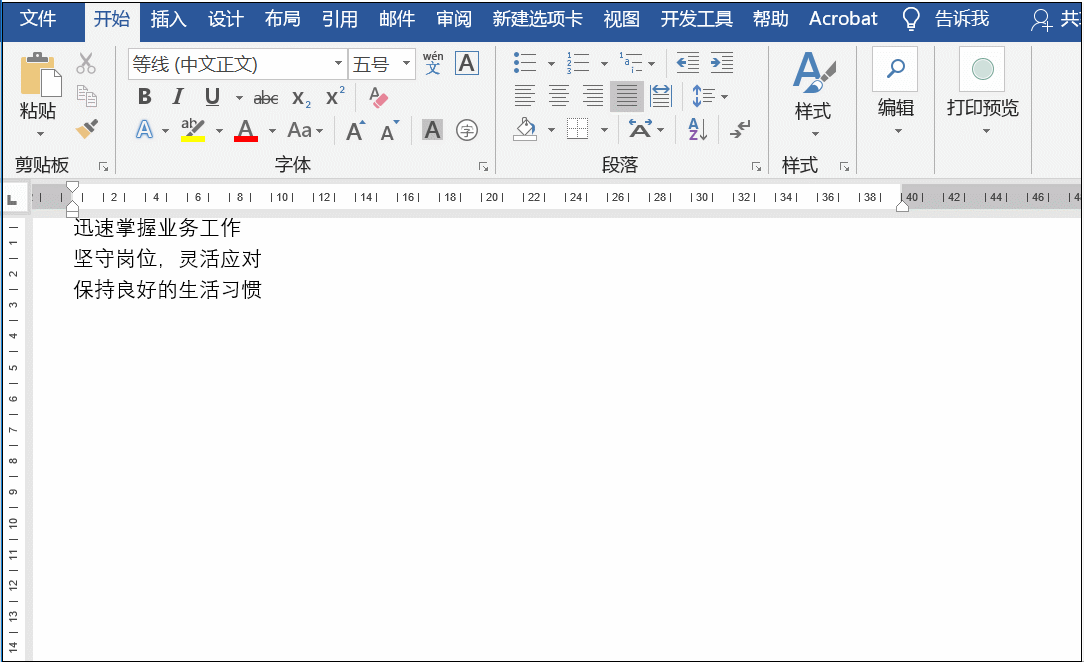Image resolution: width=1084 pixels, height=662 pixels.
Task: Increase paragraph indent
Action: click(721, 63)
